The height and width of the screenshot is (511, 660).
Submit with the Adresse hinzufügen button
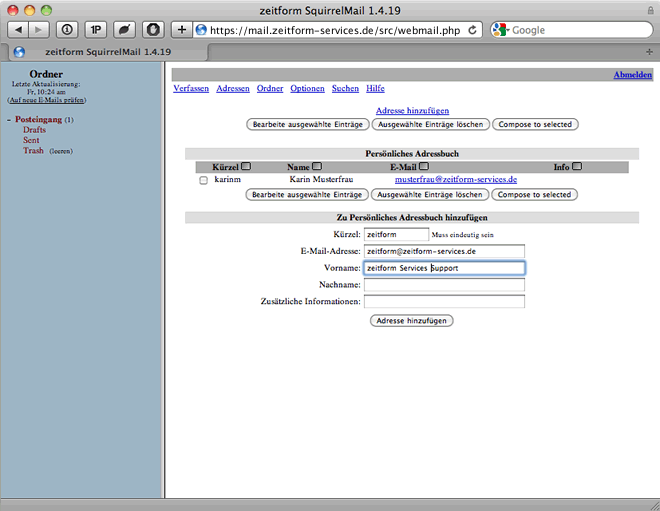point(411,321)
